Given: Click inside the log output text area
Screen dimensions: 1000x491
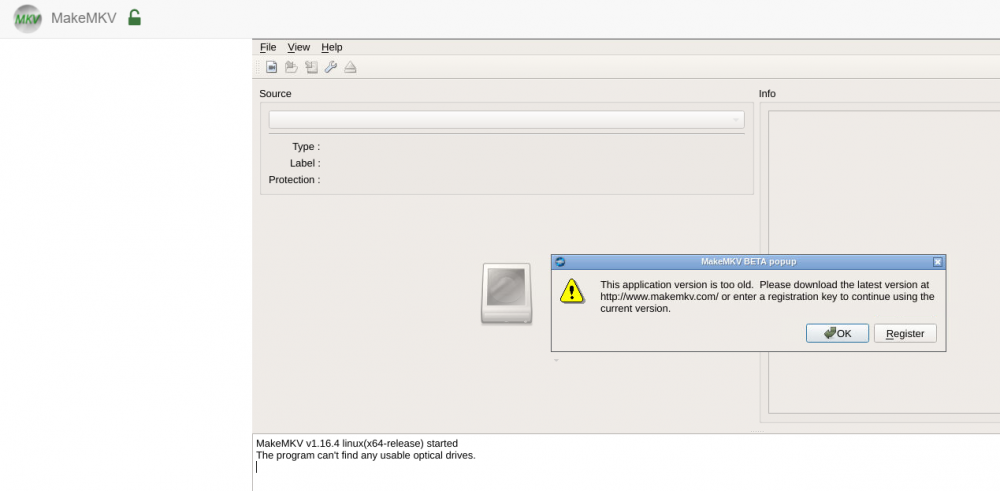Looking at the screenshot, I should (x=626, y=462).
